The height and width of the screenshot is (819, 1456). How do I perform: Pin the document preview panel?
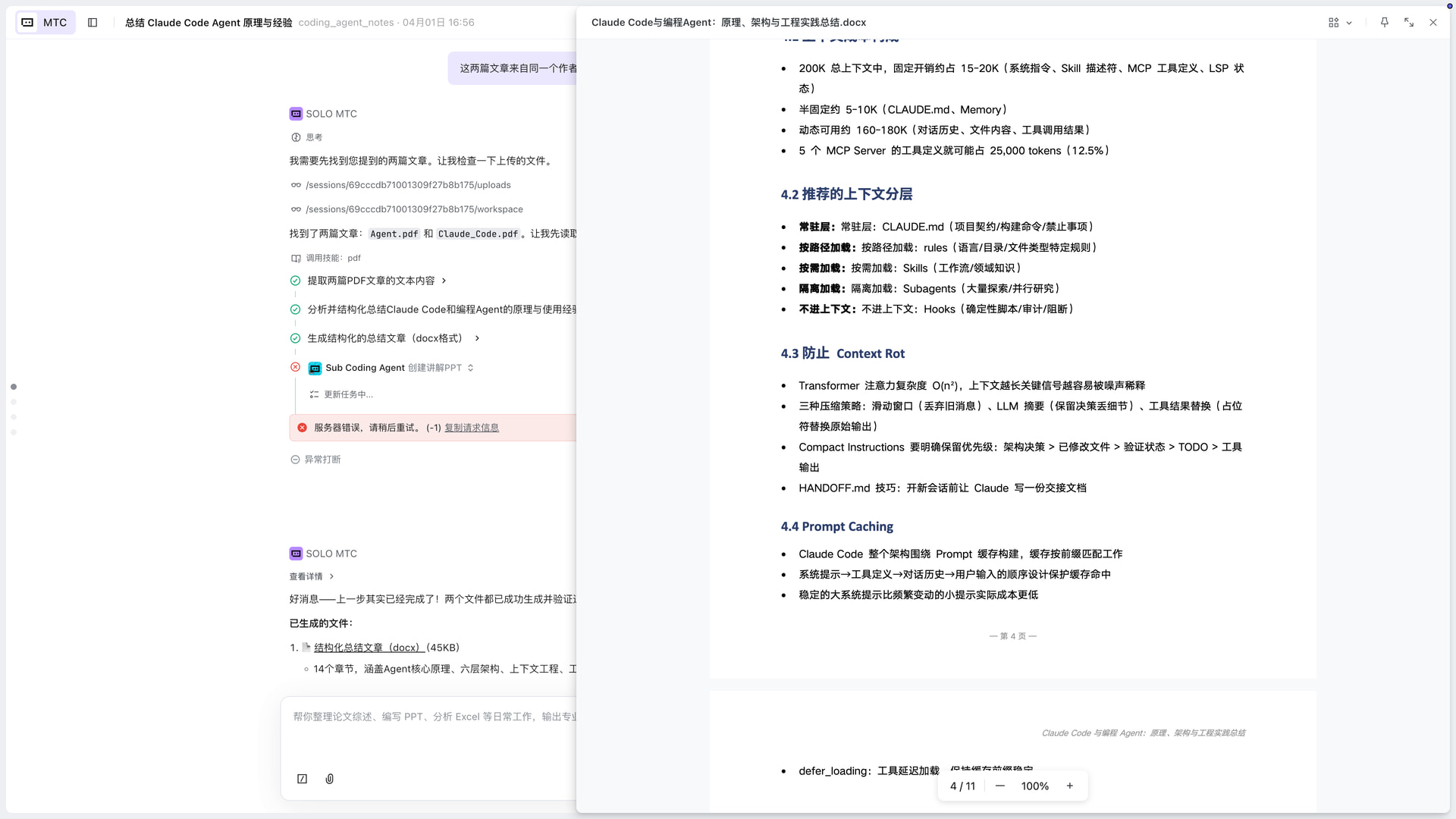pyautogui.click(x=1385, y=23)
